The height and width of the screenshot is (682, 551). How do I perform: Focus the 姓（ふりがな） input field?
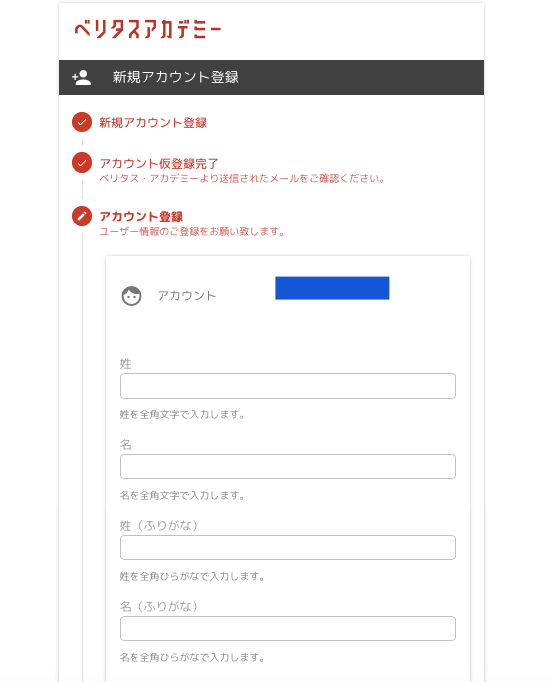tap(288, 548)
